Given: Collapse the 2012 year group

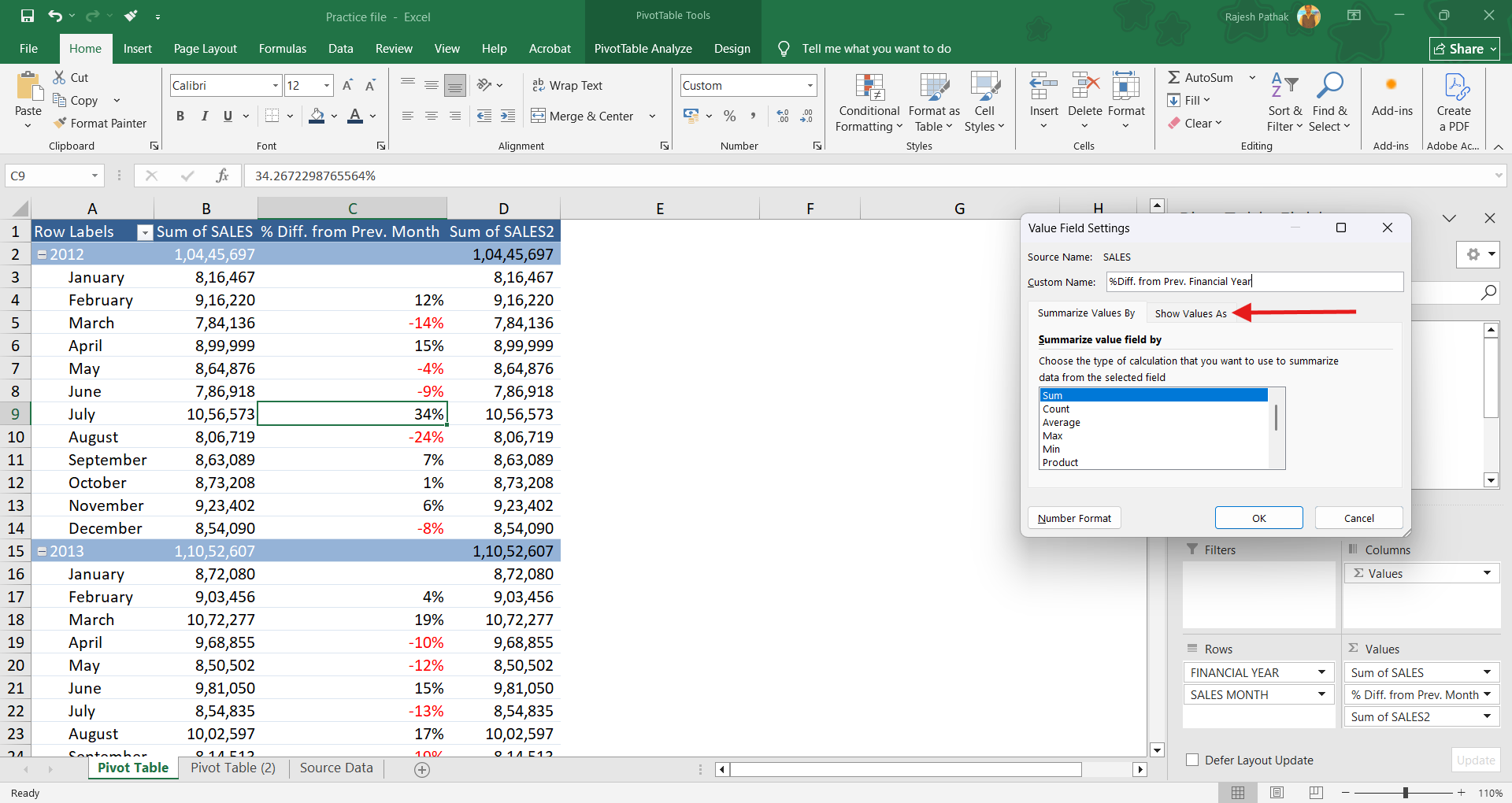Looking at the screenshot, I should (43, 254).
